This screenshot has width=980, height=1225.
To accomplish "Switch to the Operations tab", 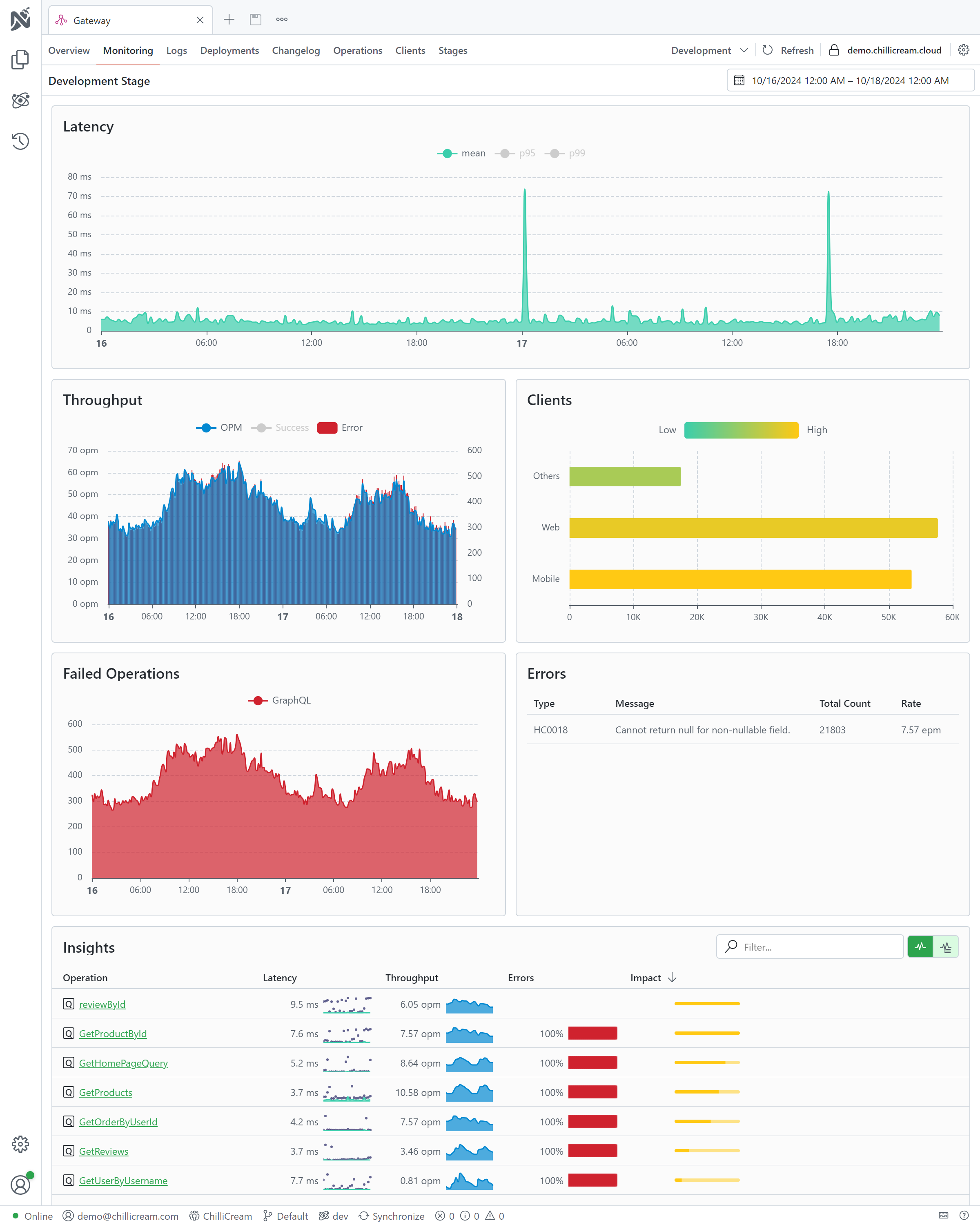I will click(x=357, y=51).
